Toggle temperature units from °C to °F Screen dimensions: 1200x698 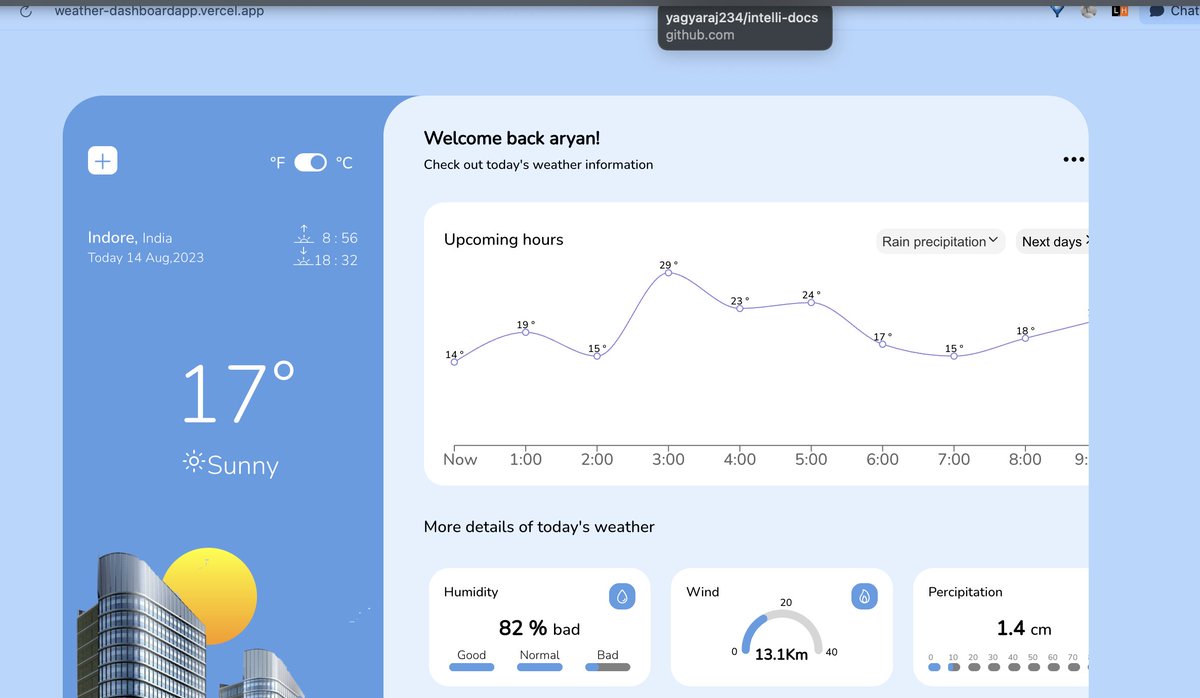pos(310,161)
